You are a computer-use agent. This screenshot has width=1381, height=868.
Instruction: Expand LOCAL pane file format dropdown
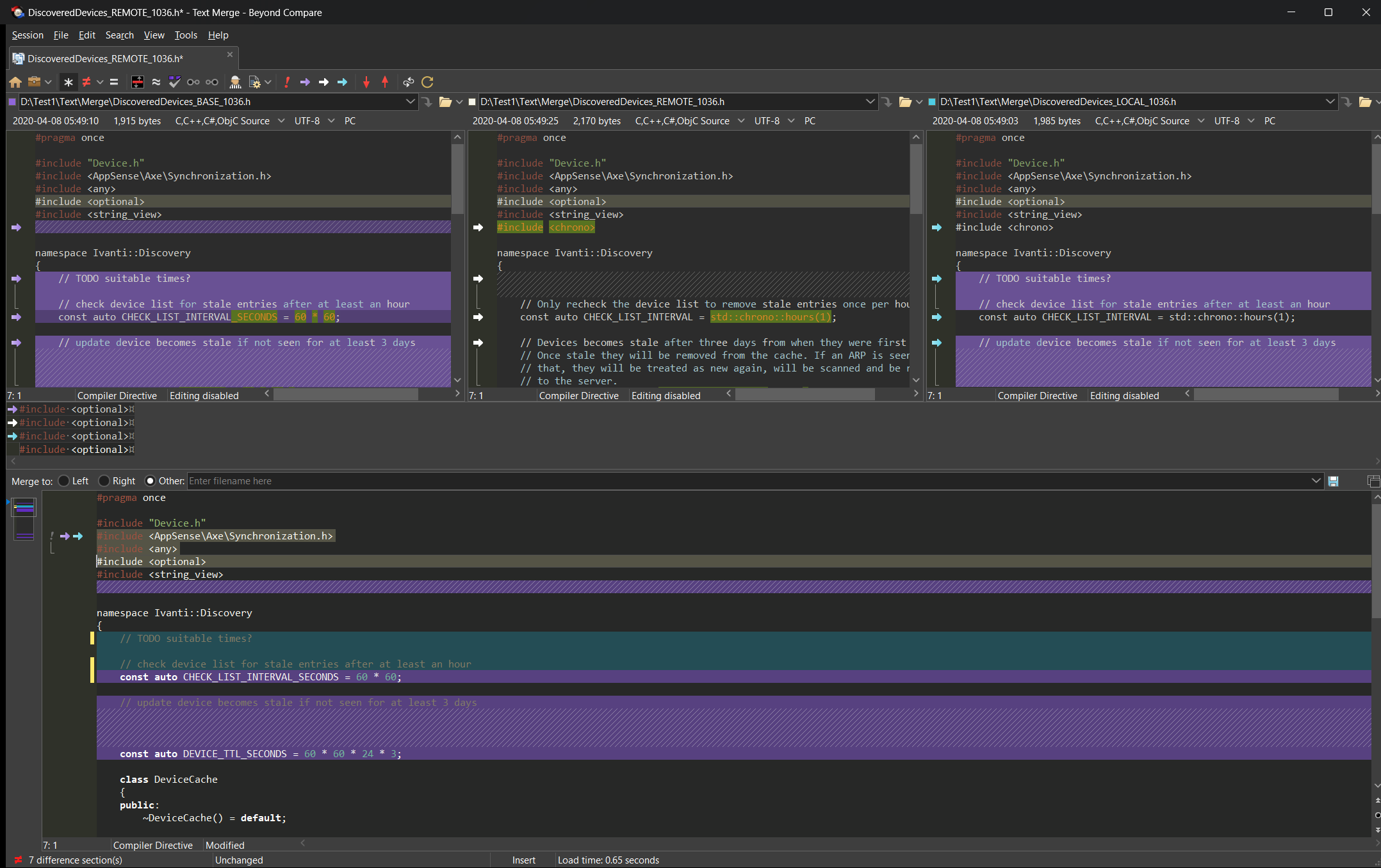click(1200, 120)
